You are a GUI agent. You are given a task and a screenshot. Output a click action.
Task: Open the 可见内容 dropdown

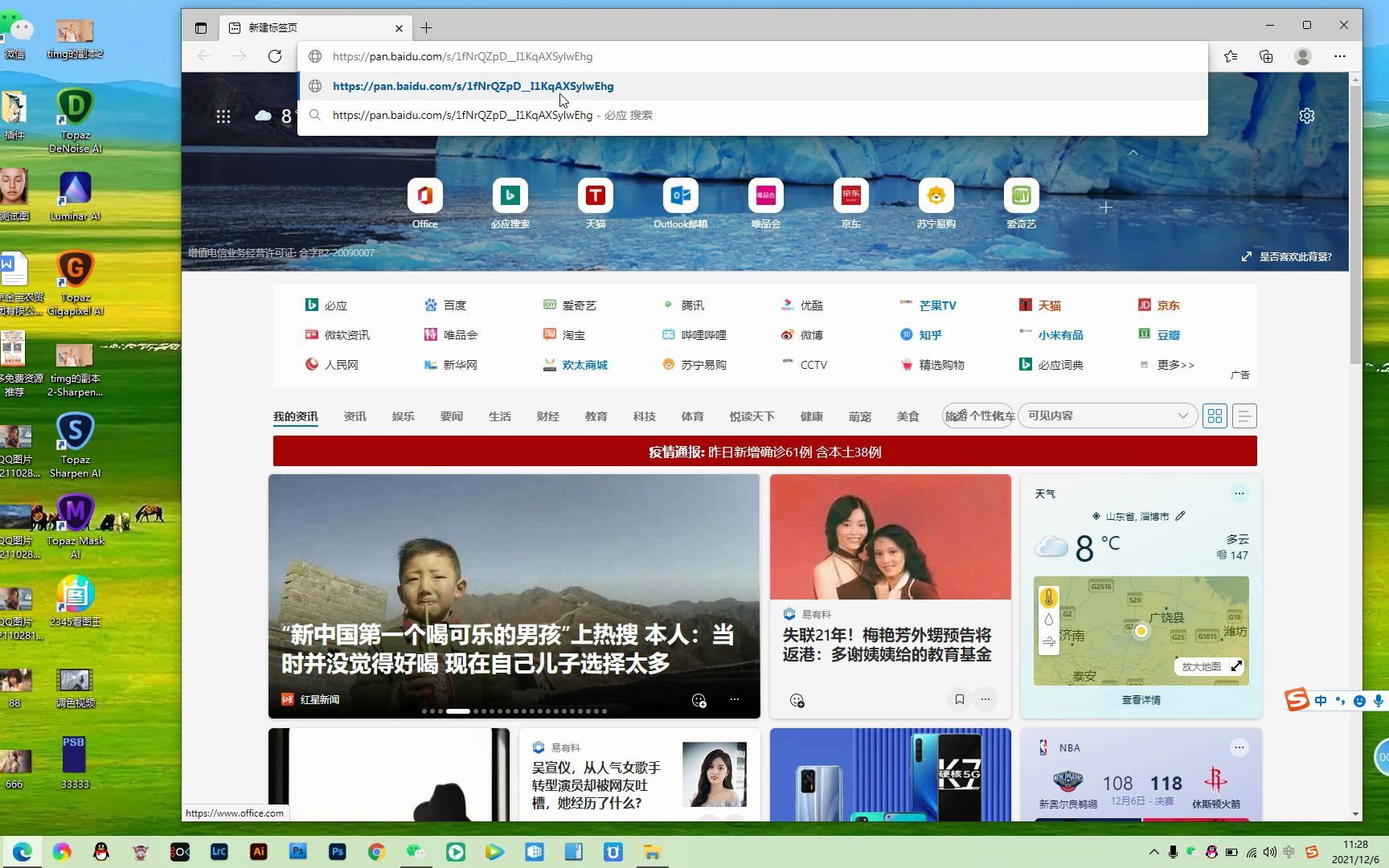pos(1107,416)
